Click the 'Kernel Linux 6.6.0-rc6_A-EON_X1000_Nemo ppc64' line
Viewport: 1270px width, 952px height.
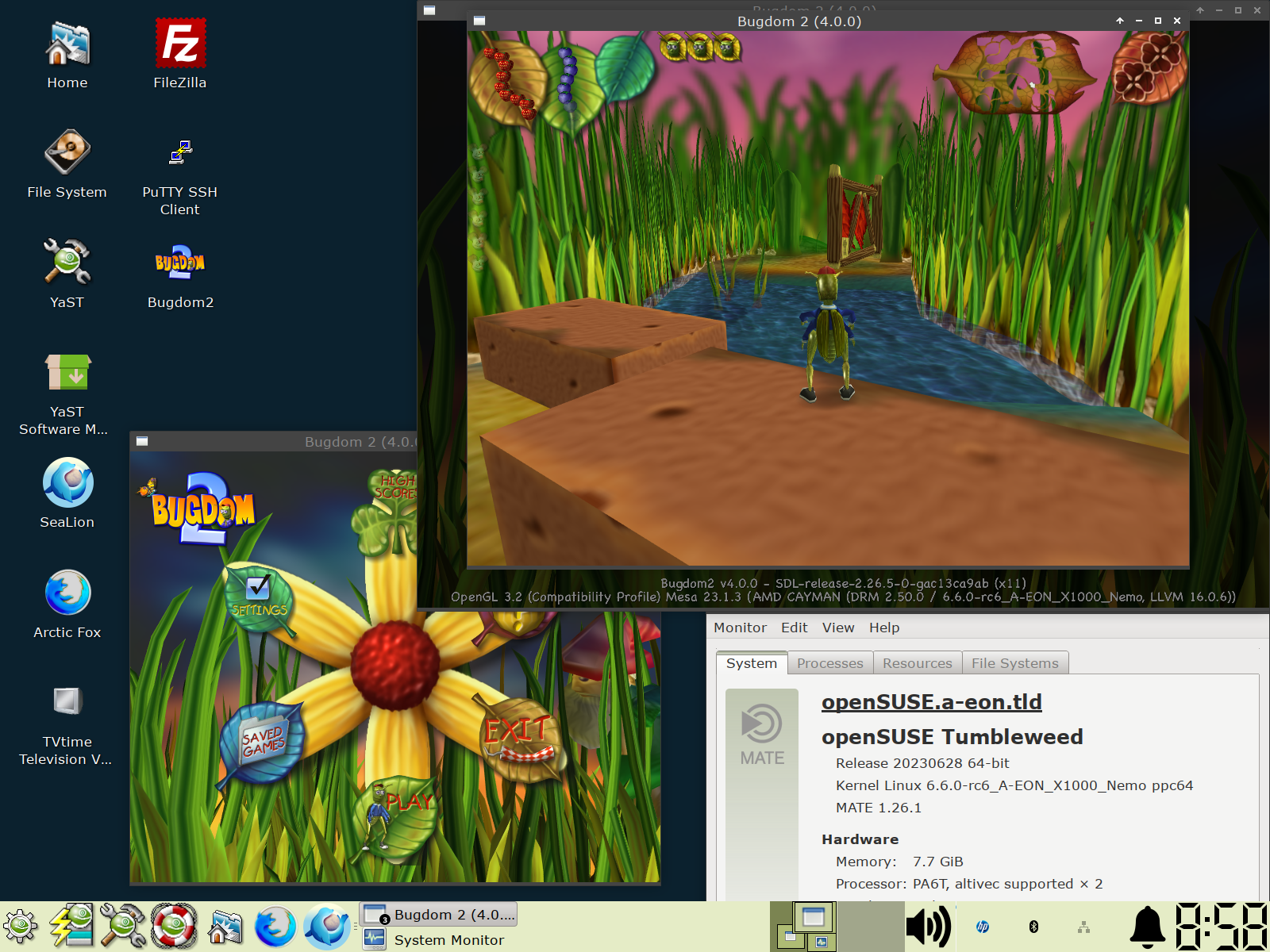pos(1014,785)
